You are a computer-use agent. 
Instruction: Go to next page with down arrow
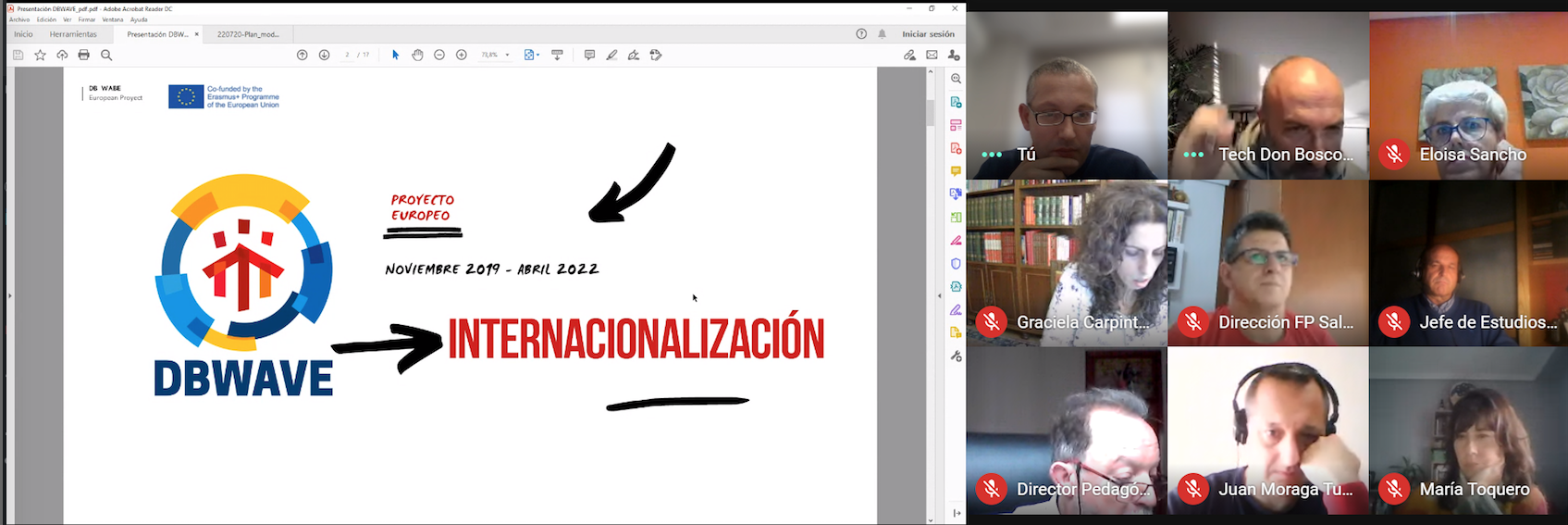point(324,56)
